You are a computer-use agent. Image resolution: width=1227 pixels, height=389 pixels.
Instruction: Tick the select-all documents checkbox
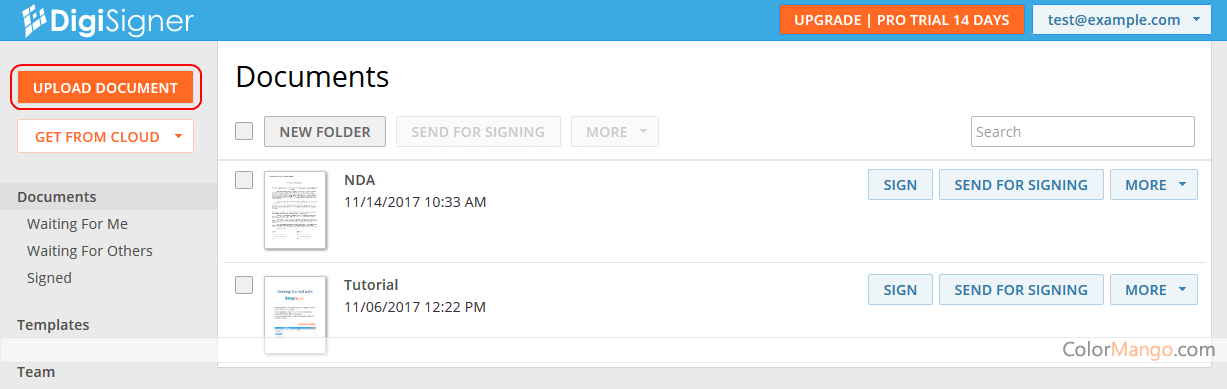click(x=244, y=131)
